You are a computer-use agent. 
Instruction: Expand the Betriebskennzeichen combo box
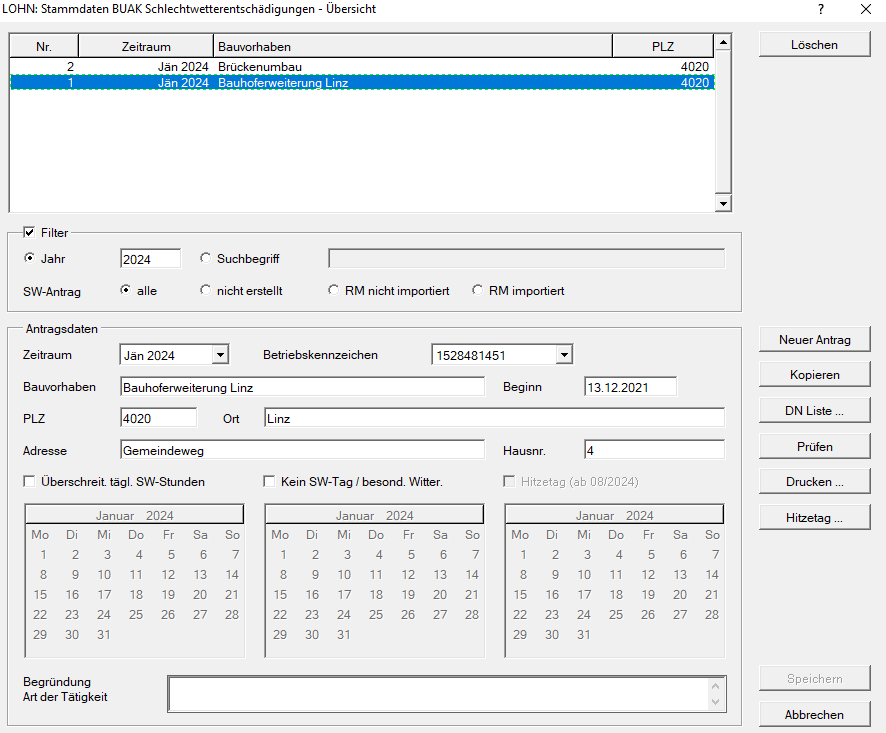coord(564,355)
